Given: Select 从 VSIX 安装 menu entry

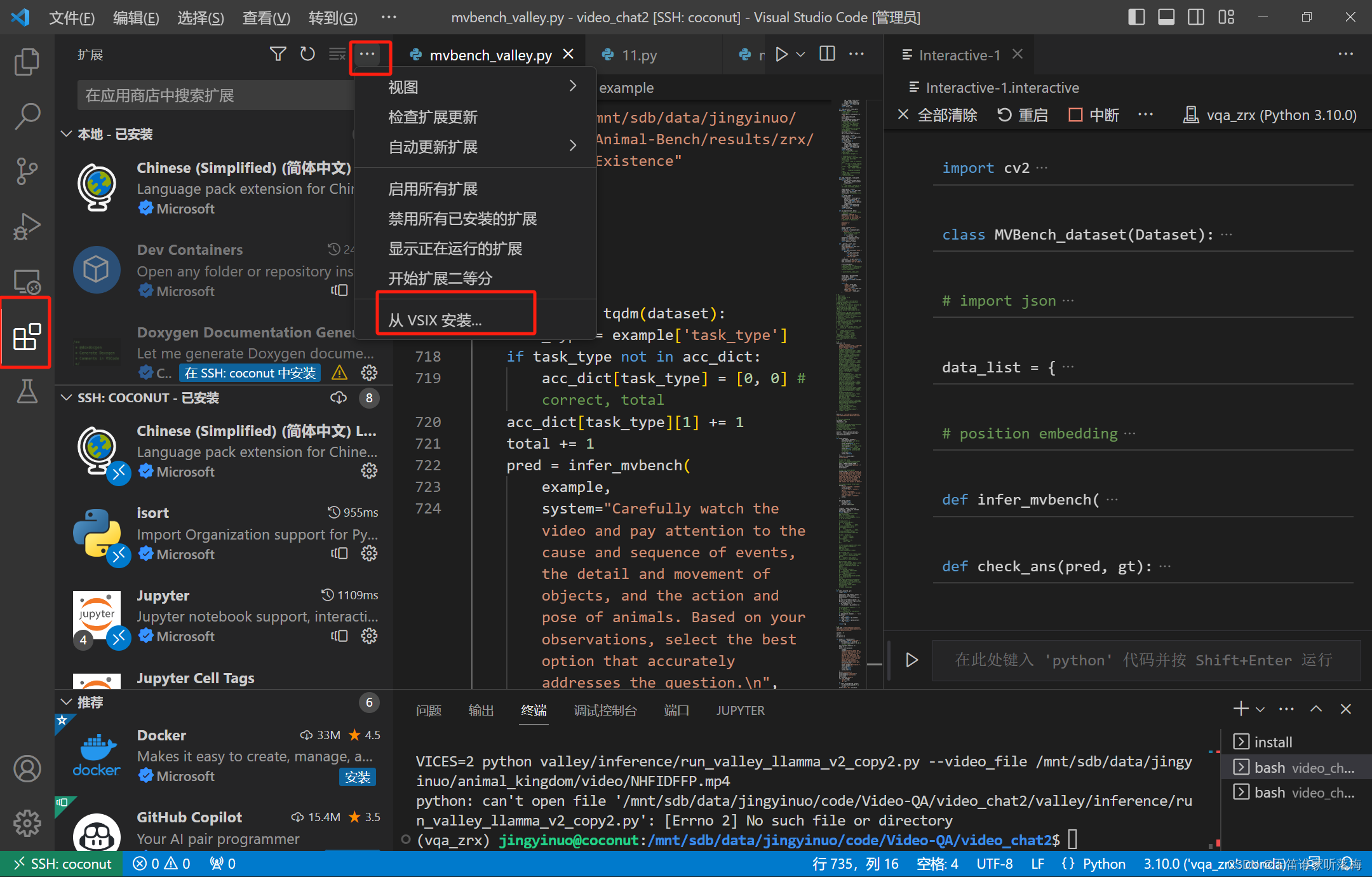Looking at the screenshot, I should (436, 320).
